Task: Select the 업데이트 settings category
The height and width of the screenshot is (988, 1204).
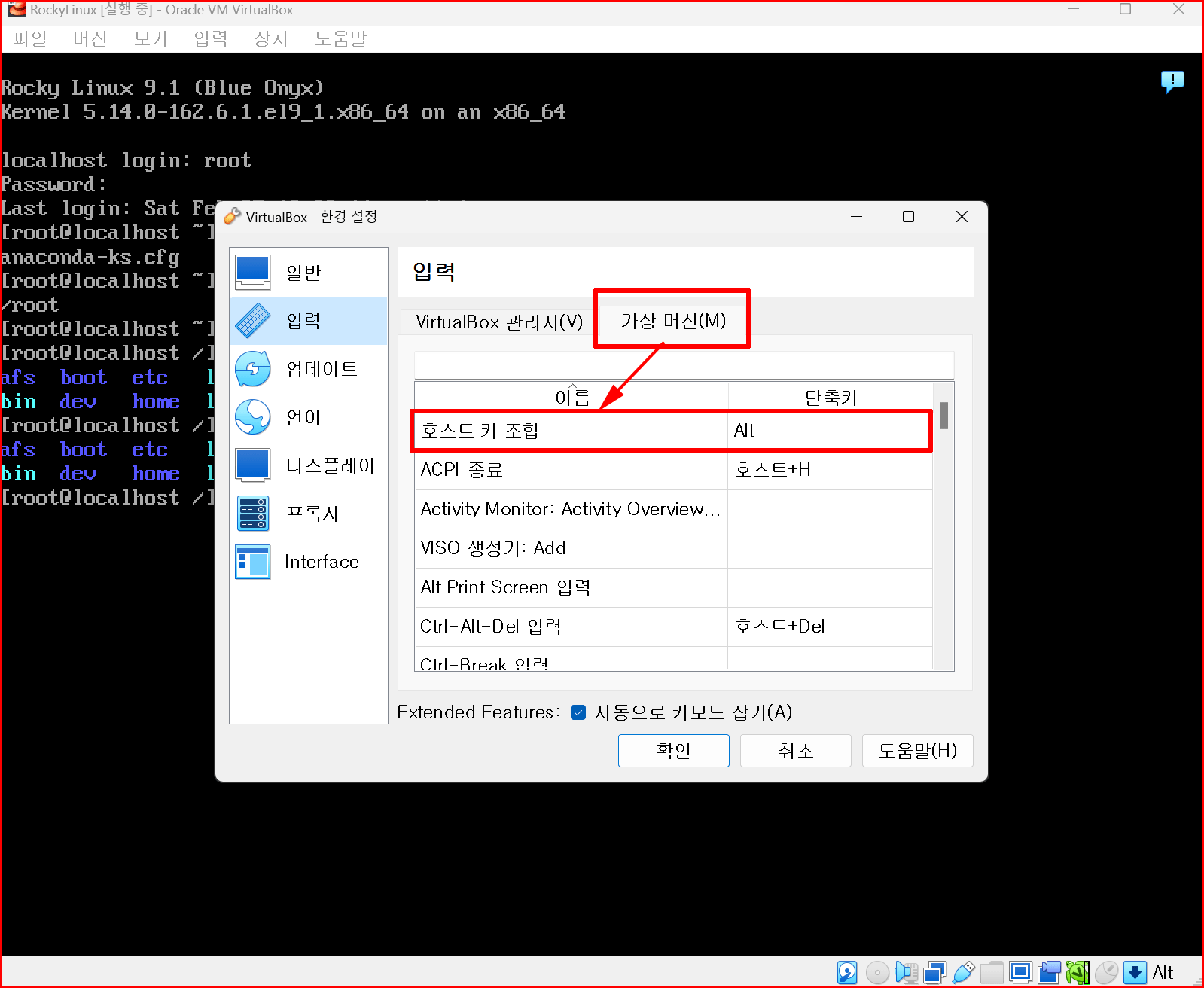Action: 309,369
